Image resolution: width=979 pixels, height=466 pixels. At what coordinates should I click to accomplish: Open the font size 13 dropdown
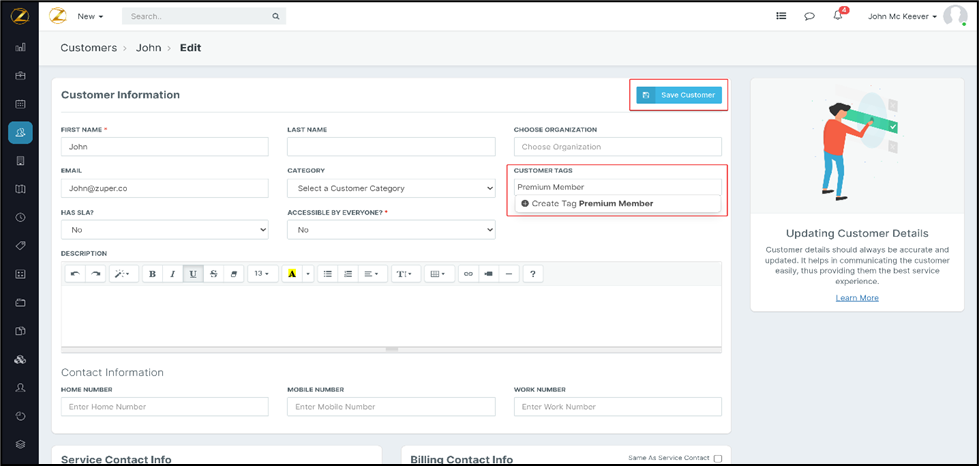pos(262,274)
